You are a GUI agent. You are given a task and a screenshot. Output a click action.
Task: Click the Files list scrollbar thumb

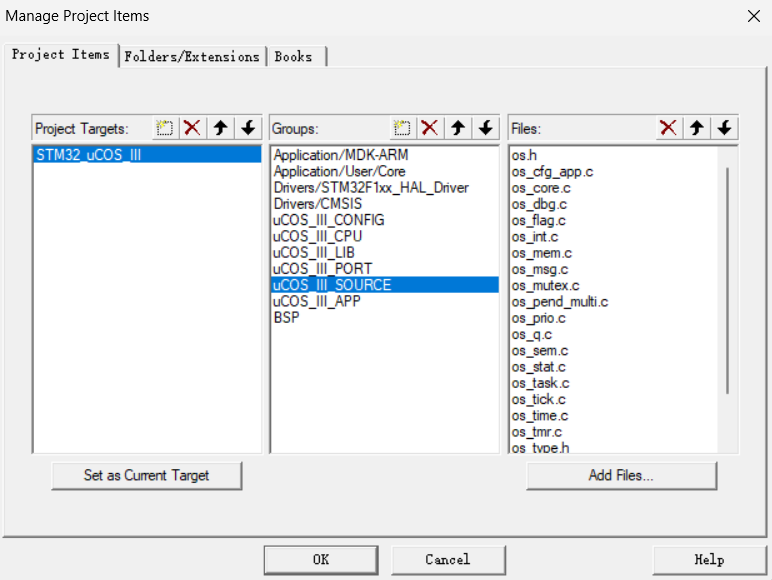pos(727,281)
